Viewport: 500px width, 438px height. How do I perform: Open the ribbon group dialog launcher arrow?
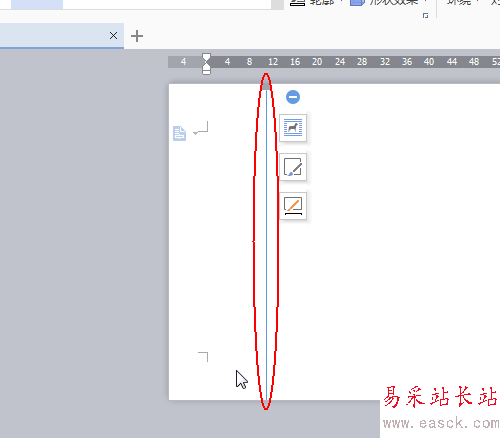(425, 15)
